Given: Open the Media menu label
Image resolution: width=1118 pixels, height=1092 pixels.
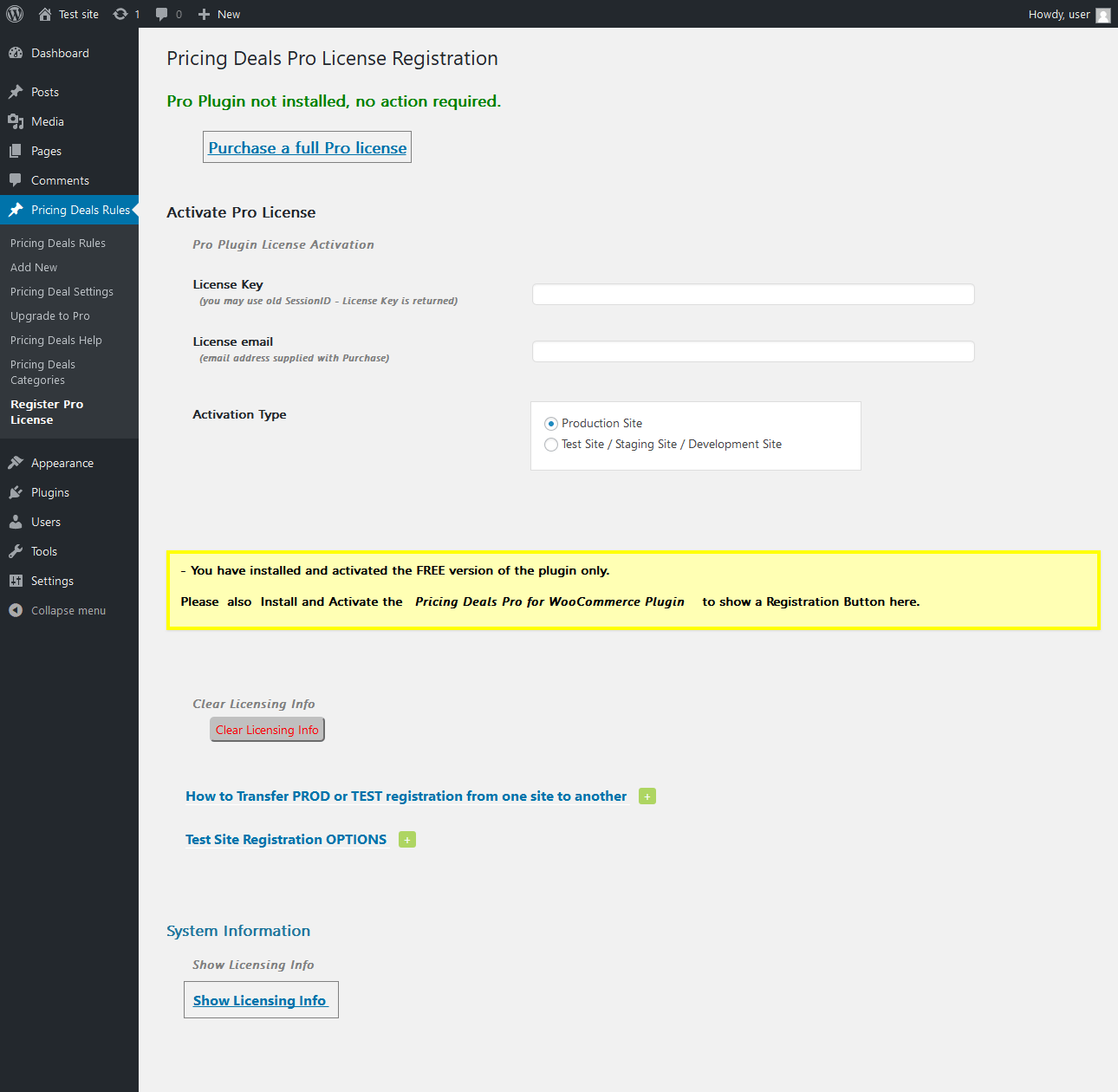Looking at the screenshot, I should point(48,121).
